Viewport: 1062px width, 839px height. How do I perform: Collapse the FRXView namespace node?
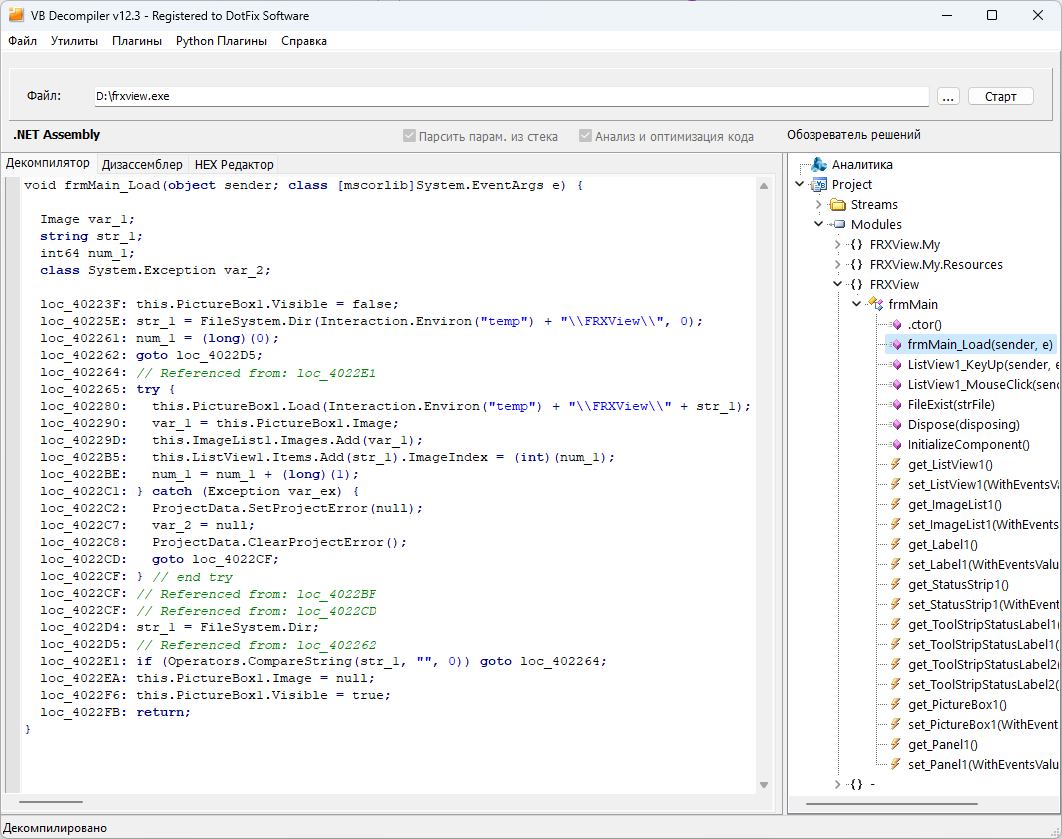(838, 284)
